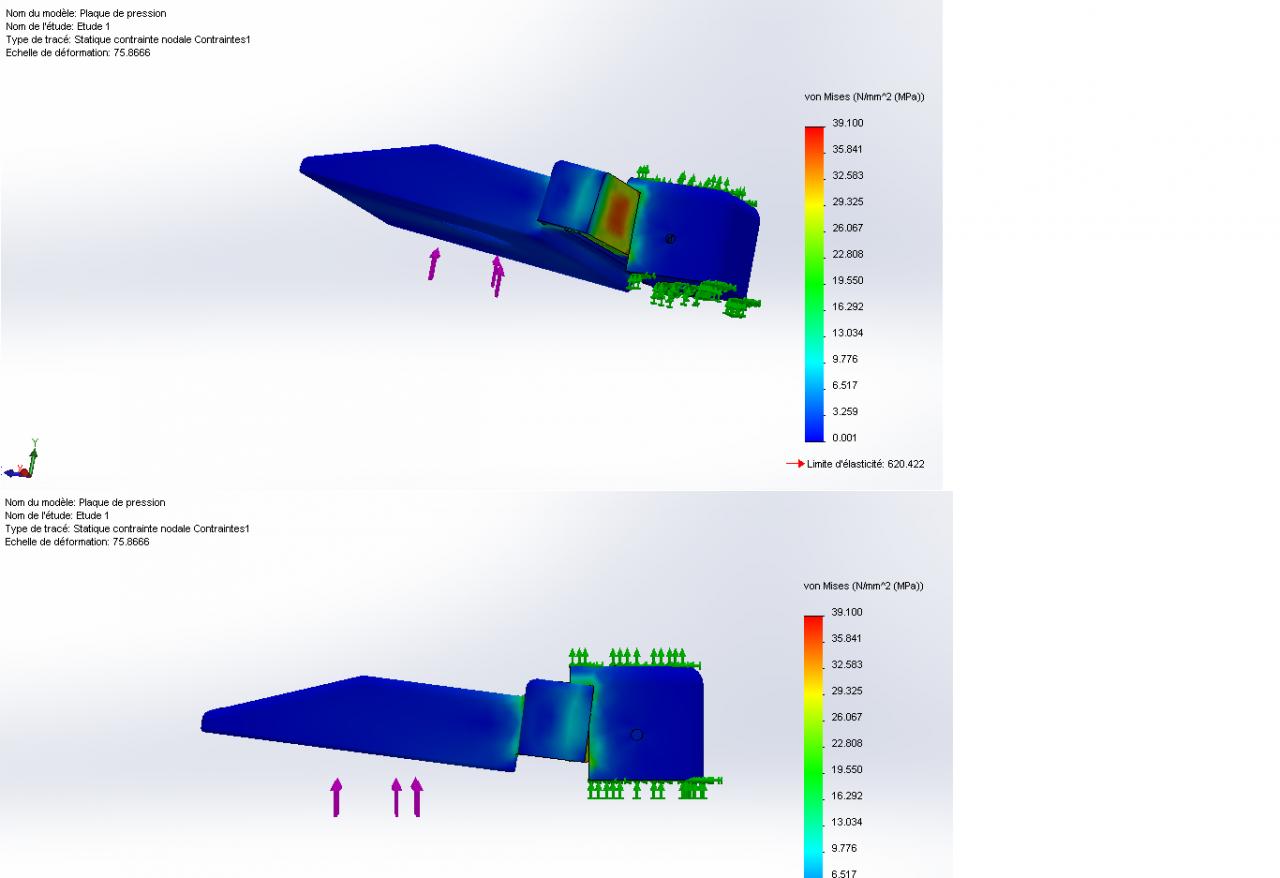This screenshot has height=878, width=1280.
Task: Click the XYZ coordinate triad icon
Action: (21, 461)
